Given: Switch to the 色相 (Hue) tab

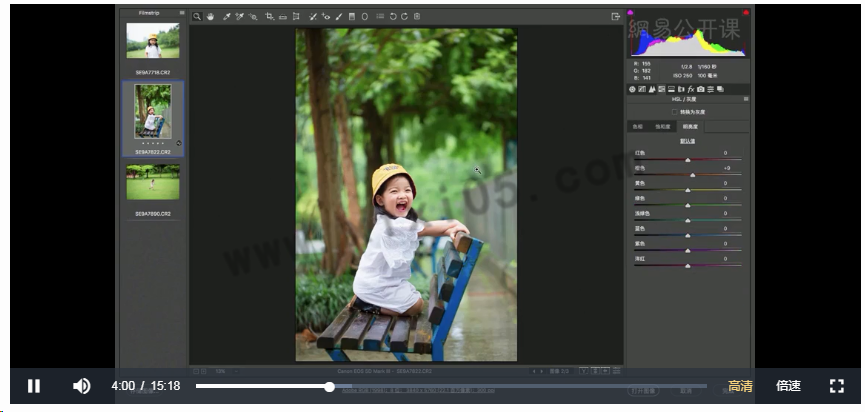Looking at the screenshot, I should (x=637, y=127).
